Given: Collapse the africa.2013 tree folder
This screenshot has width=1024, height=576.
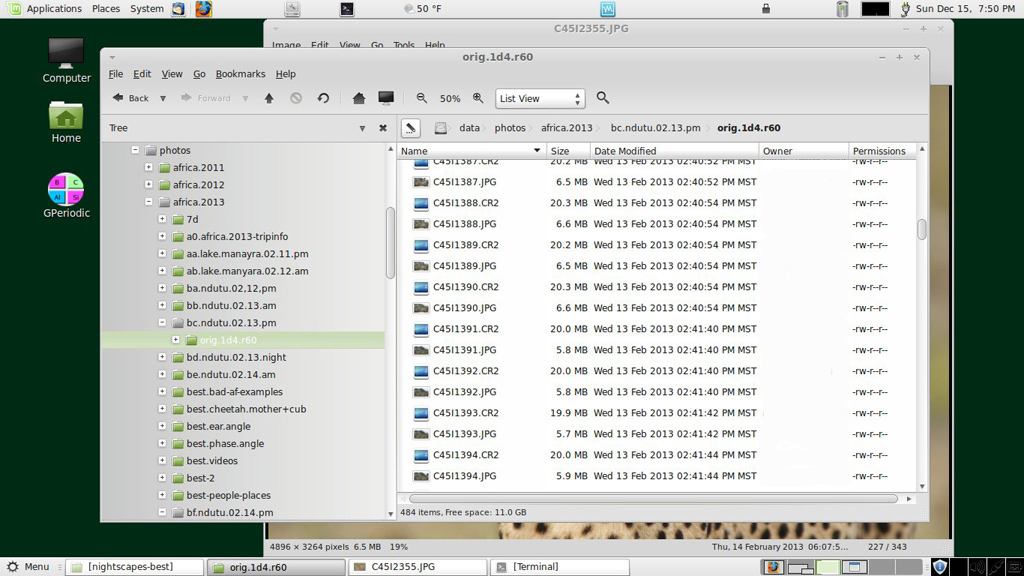Looking at the screenshot, I should (x=149, y=202).
